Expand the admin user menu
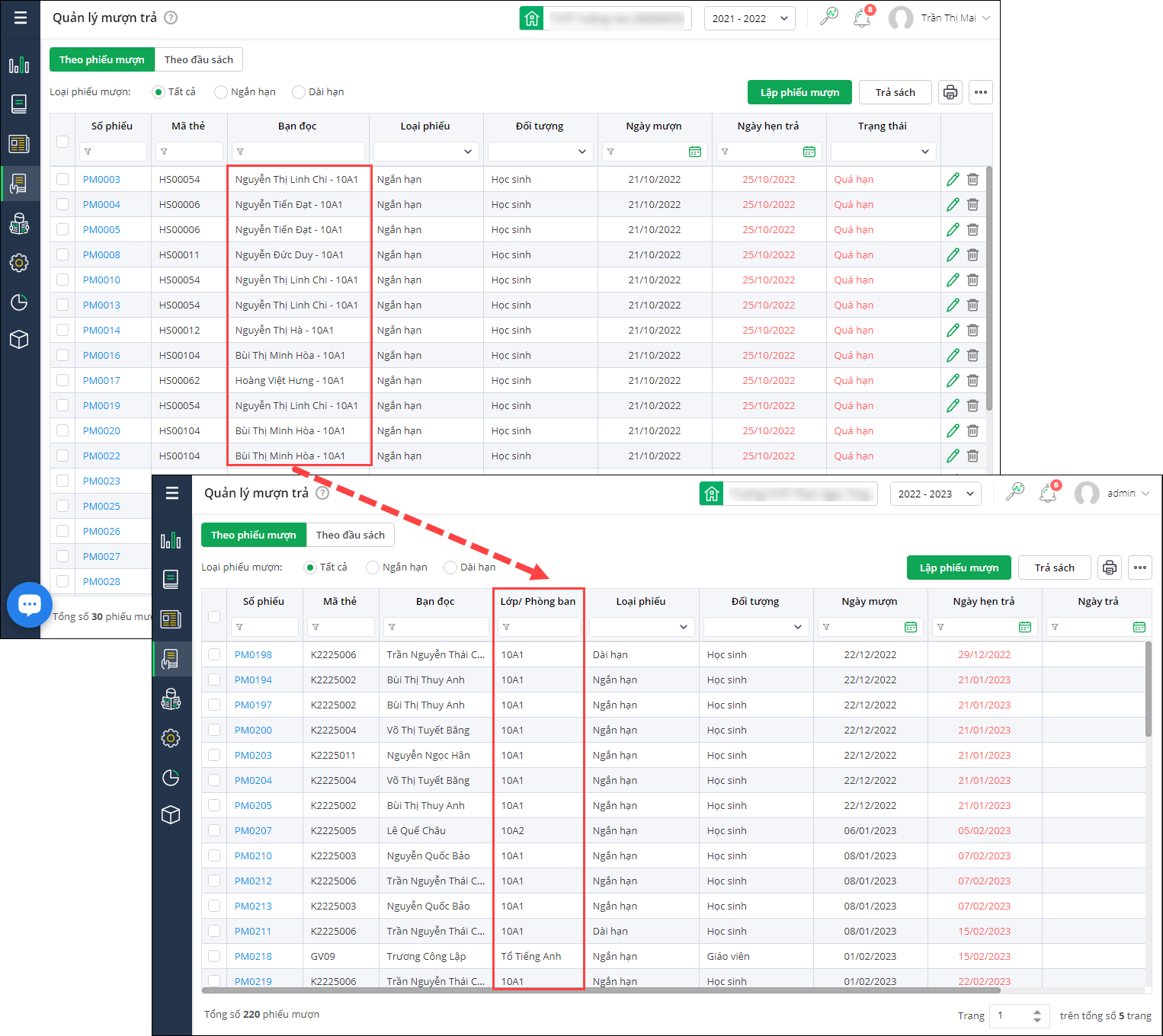The height and width of the screenshot is (1036, 1163). coord(1112,493)
